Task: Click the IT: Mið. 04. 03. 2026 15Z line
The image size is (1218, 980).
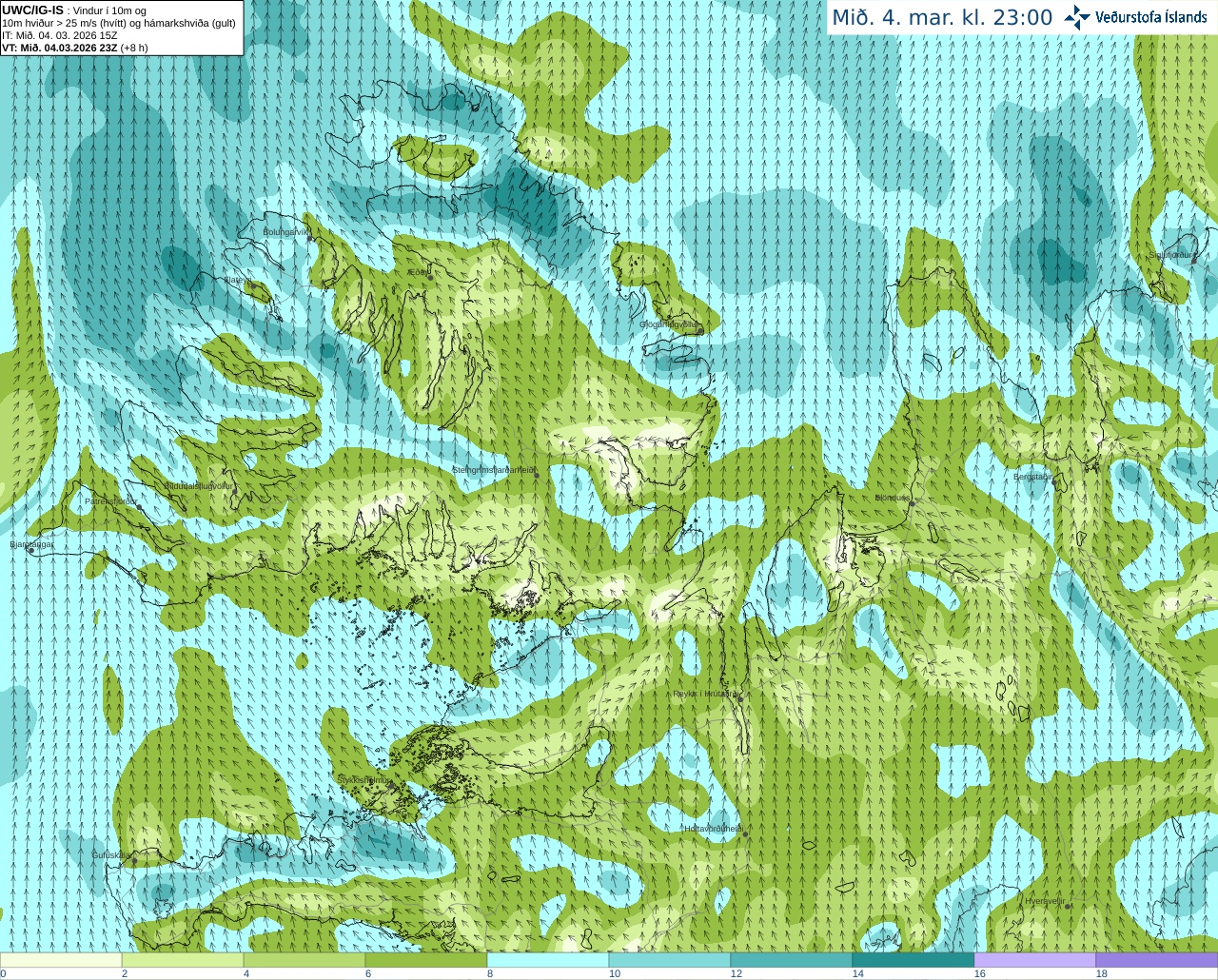Action: 60,35
